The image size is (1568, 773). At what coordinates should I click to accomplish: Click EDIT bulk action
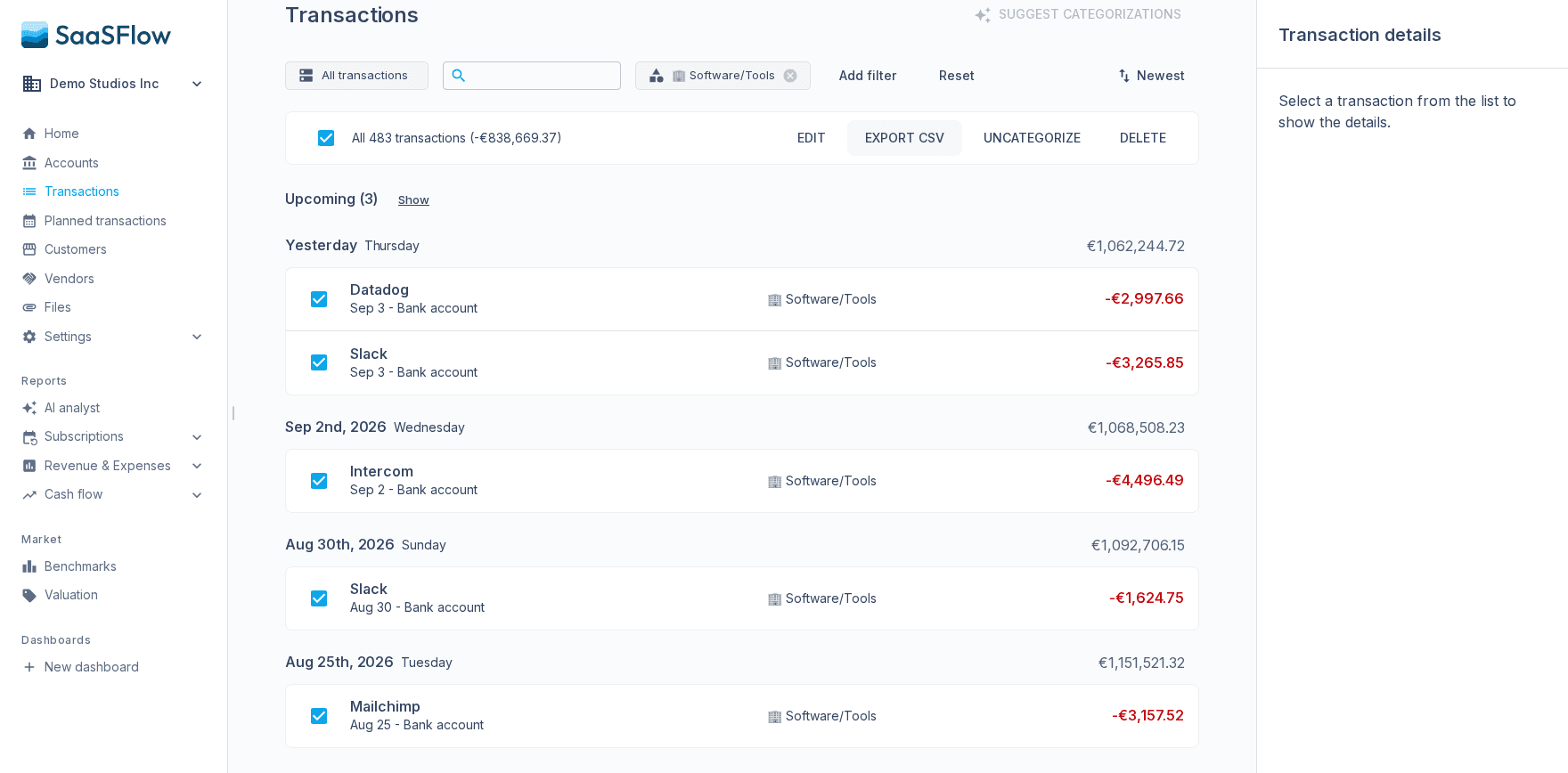tap(812, 138)
